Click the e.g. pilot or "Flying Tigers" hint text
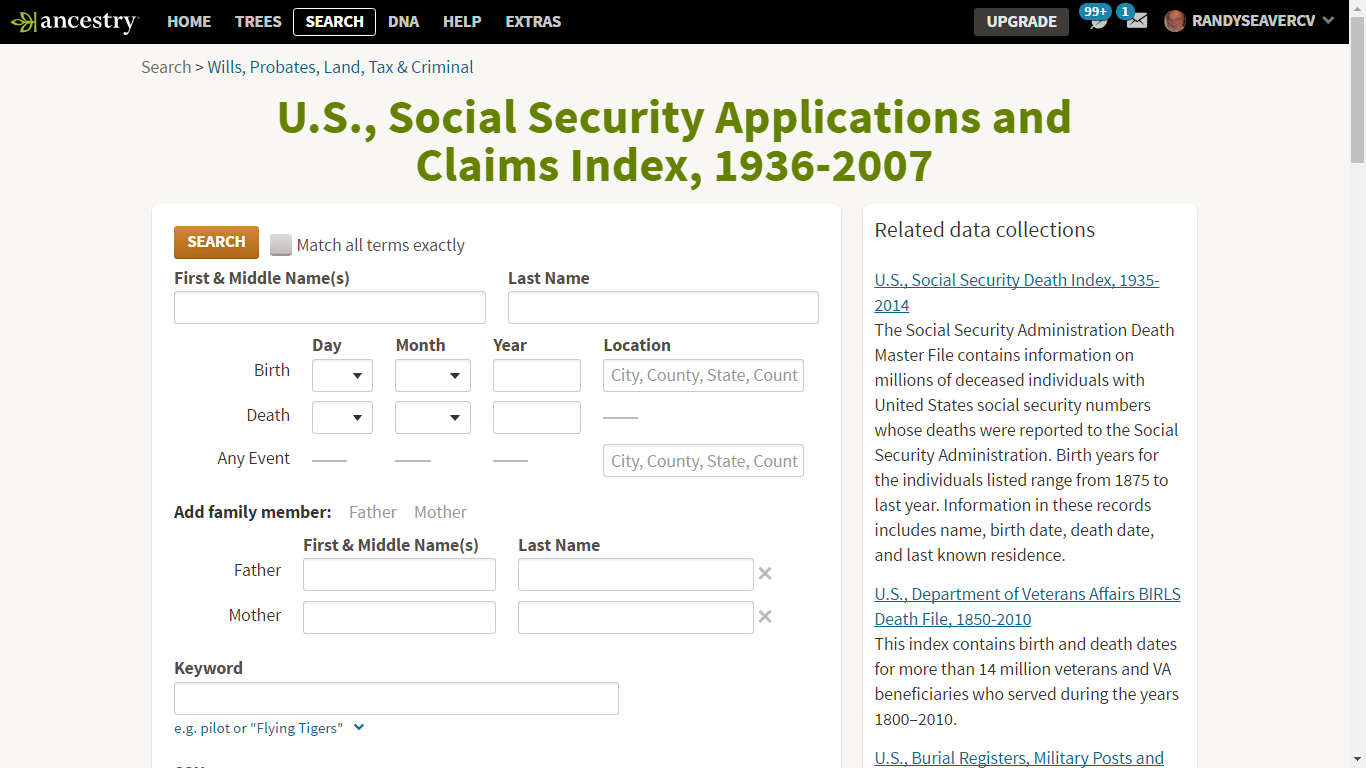Screen dimensions: 1366x768 [x=258, y=728]
